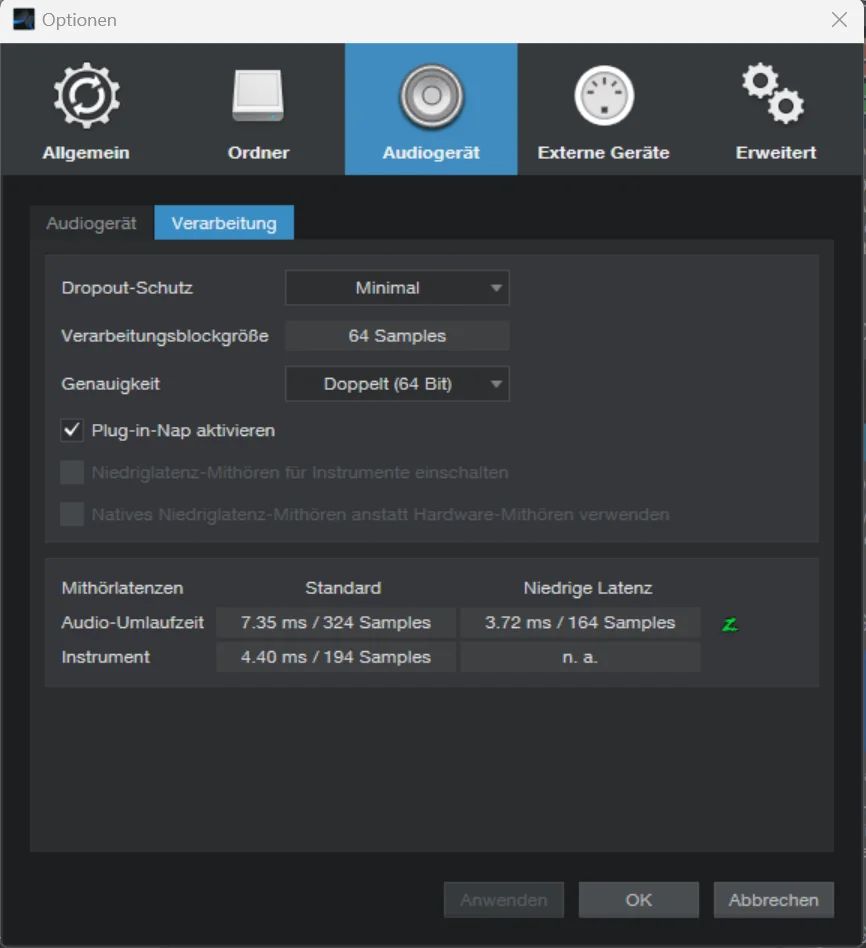The image size is (866, 948).
Task: Click the green Z low-latency icon
Action: [x=730, y=623]
